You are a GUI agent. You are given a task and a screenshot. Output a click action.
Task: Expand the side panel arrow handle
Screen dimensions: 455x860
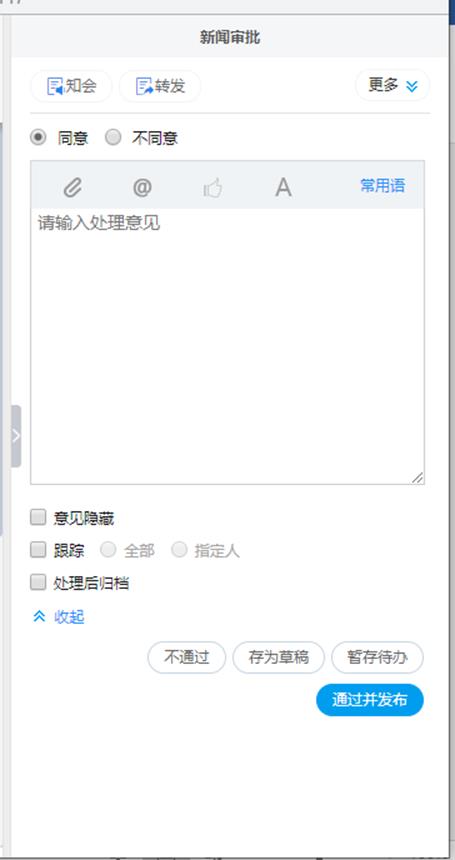point(16,436)
